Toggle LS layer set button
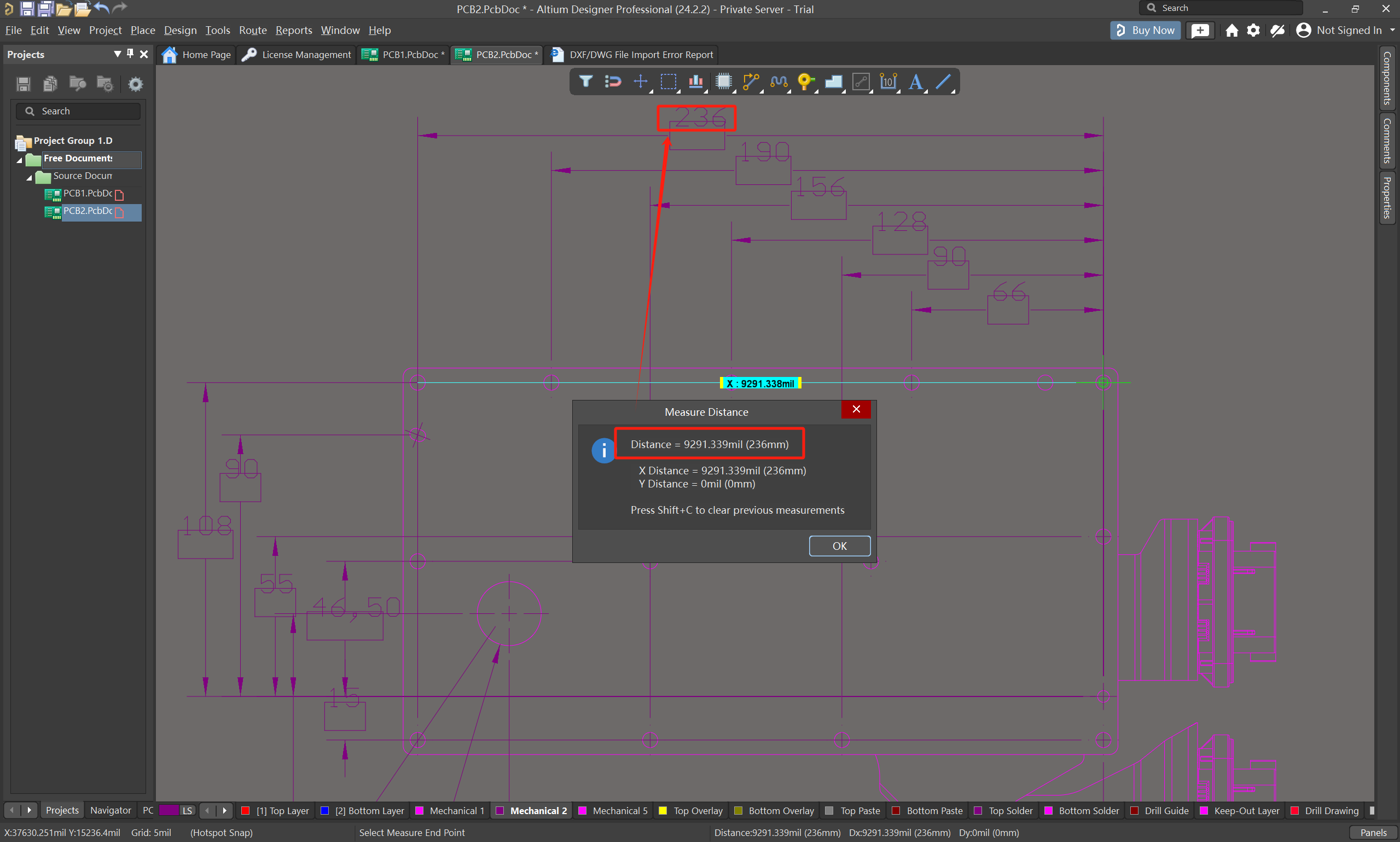 pos(187,811)
